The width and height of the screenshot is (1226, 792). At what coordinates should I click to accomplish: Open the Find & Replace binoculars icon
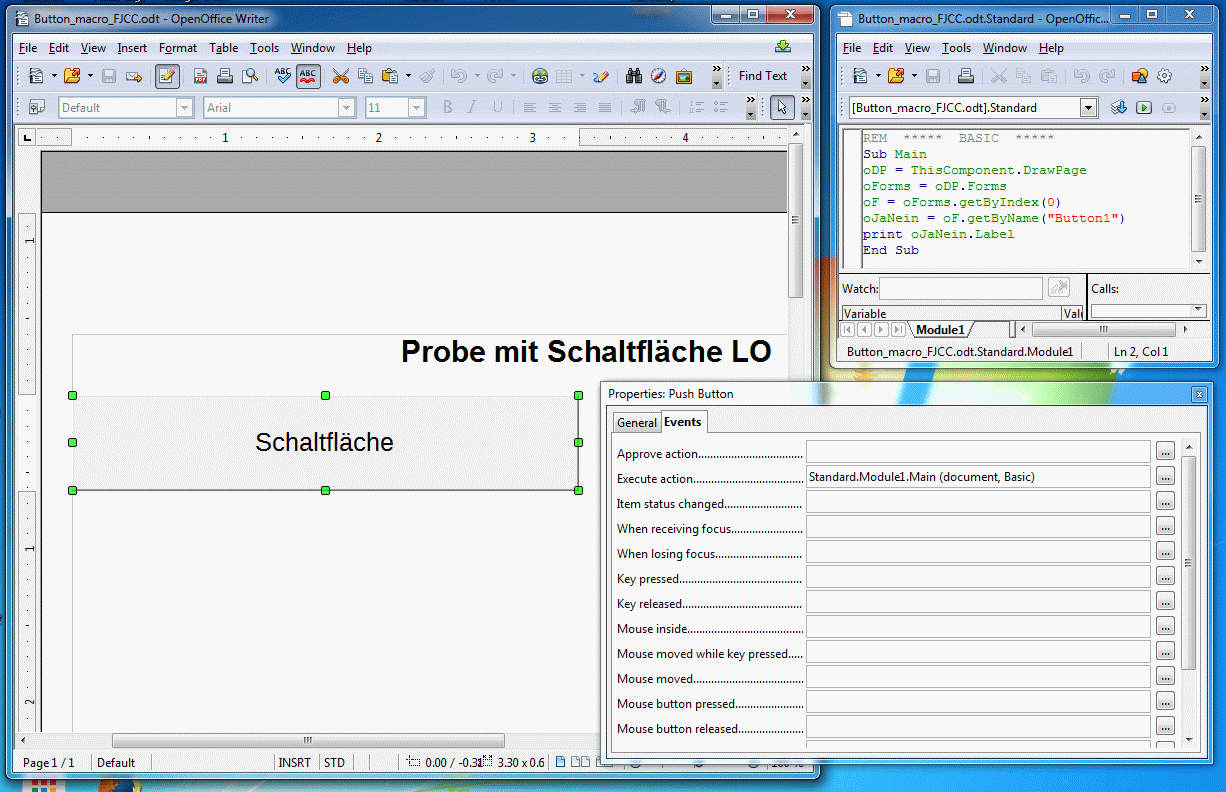pos(633,76)
